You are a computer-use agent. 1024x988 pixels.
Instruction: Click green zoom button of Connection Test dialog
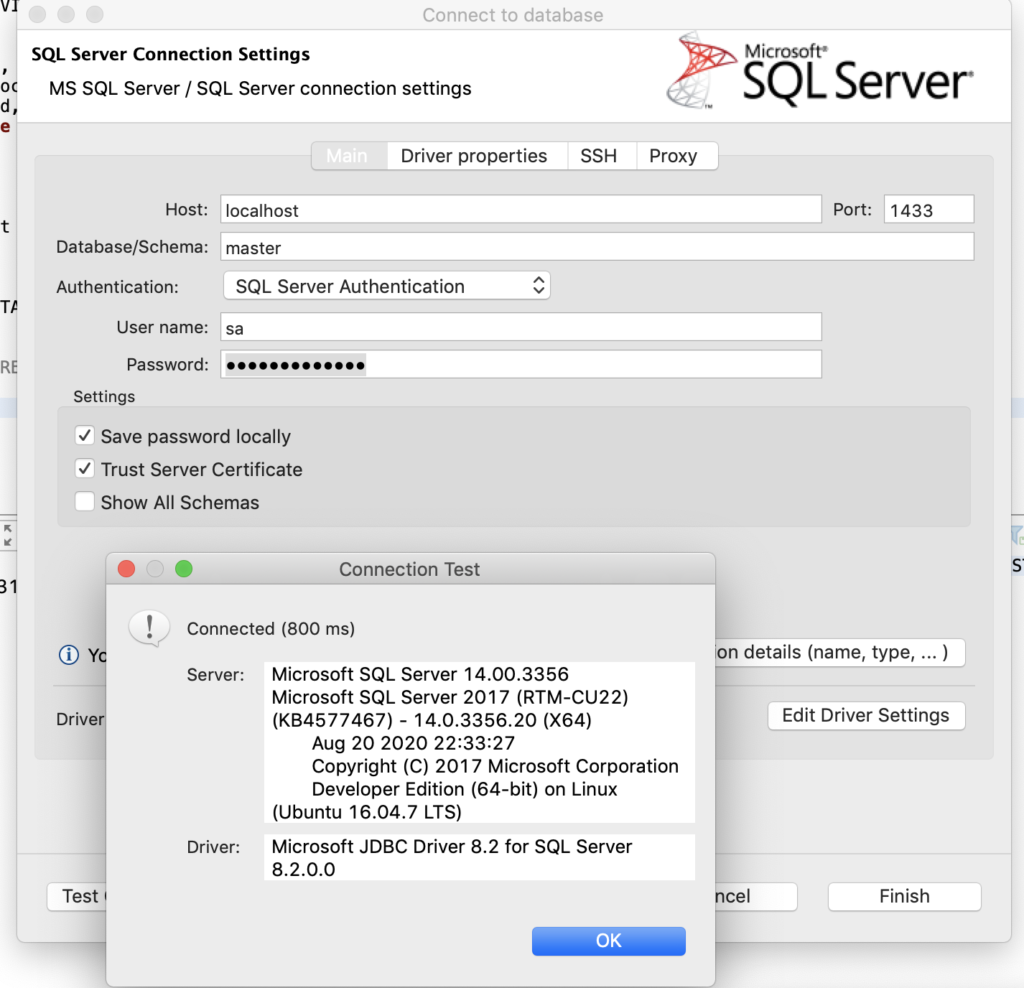pyautogui.click(x=184, y=569)
